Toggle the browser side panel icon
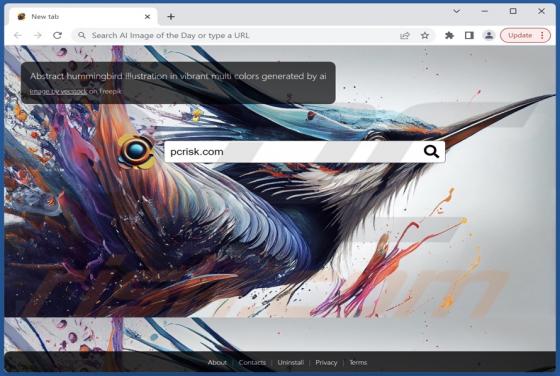This screenshot has height=376, width=560. coord(469,35)
